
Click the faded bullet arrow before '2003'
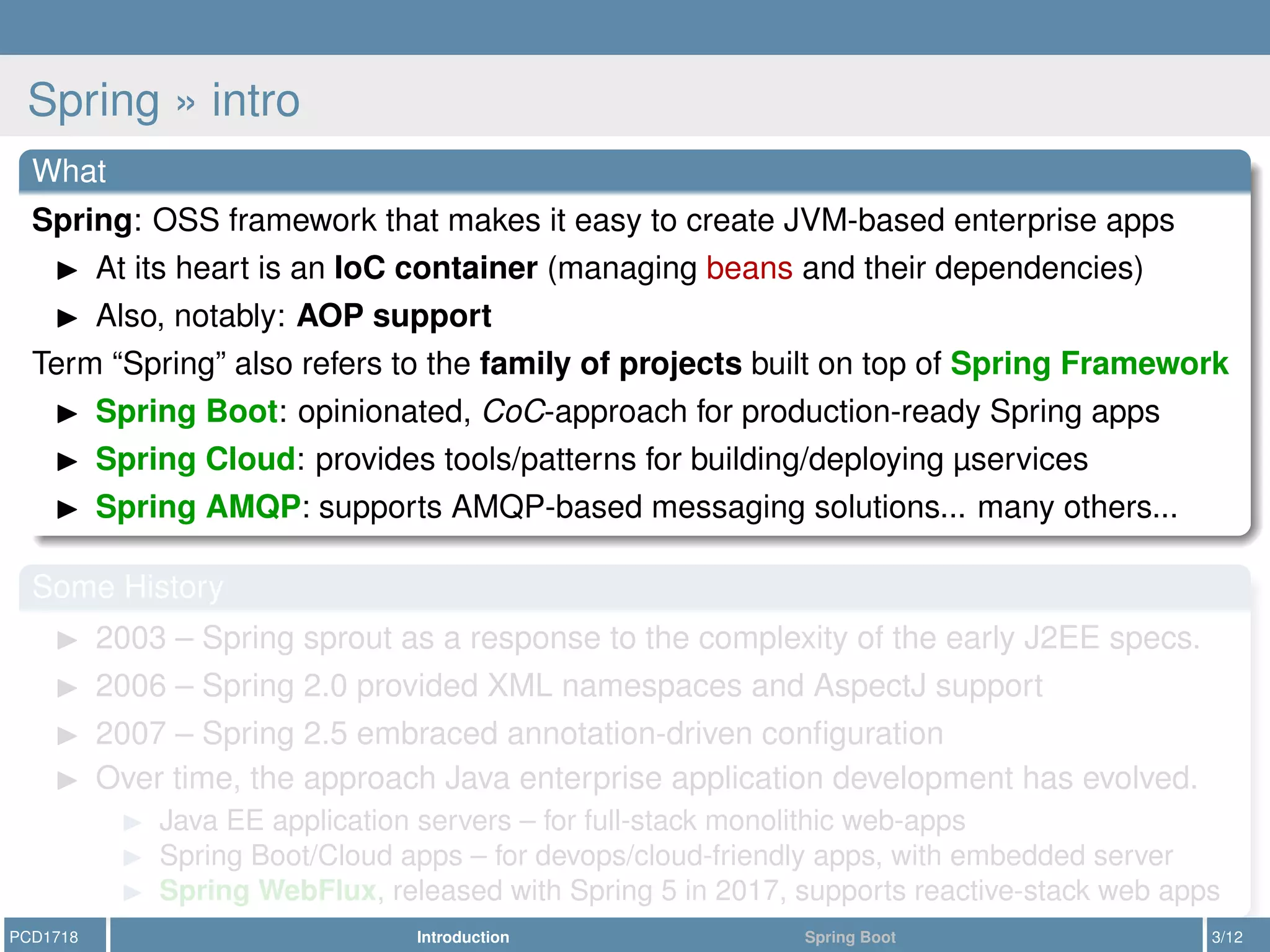[67, 640]
